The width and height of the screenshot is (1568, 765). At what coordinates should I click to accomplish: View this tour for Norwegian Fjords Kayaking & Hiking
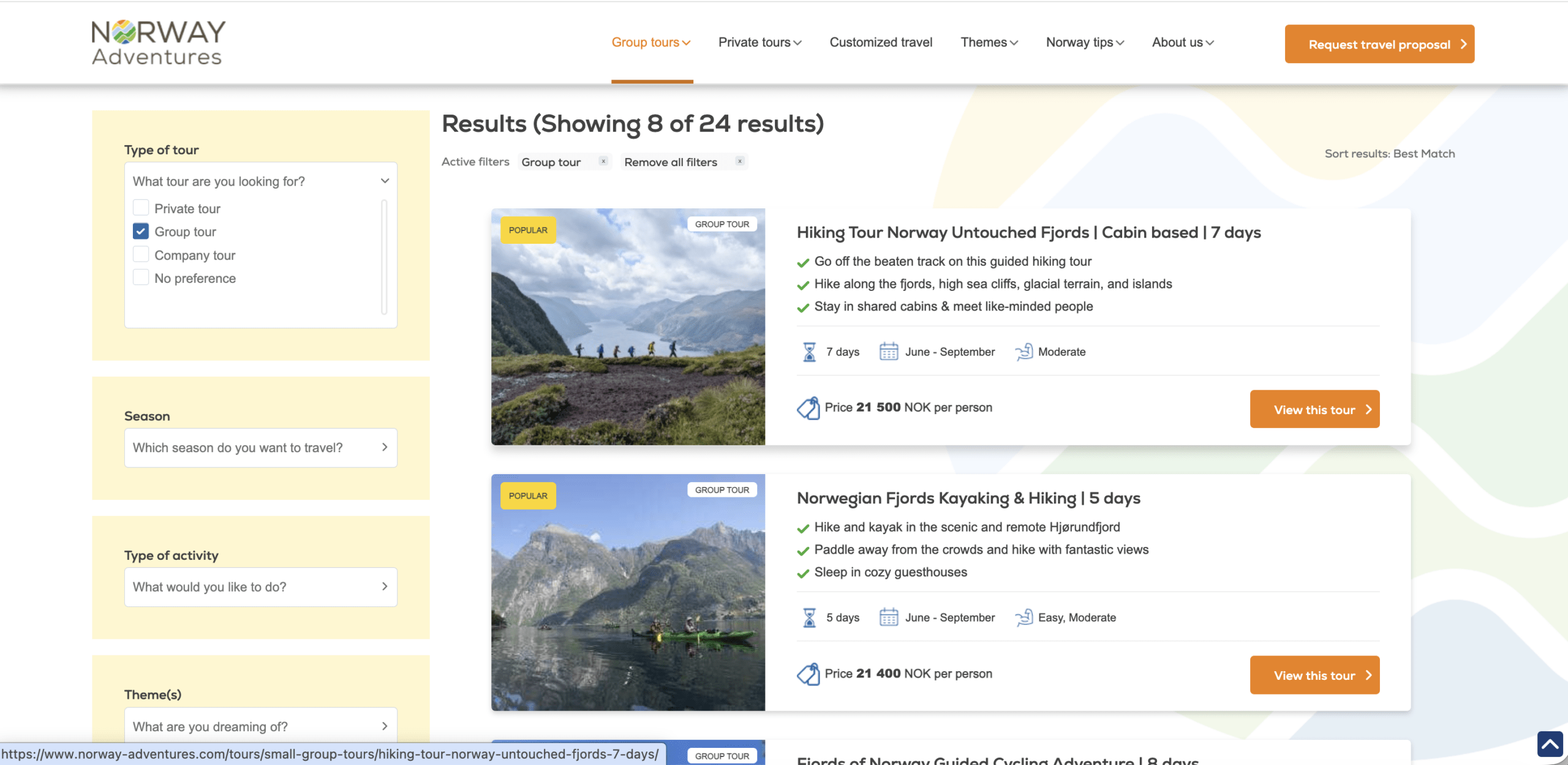pyautogui.click(x=1314, y=675)
